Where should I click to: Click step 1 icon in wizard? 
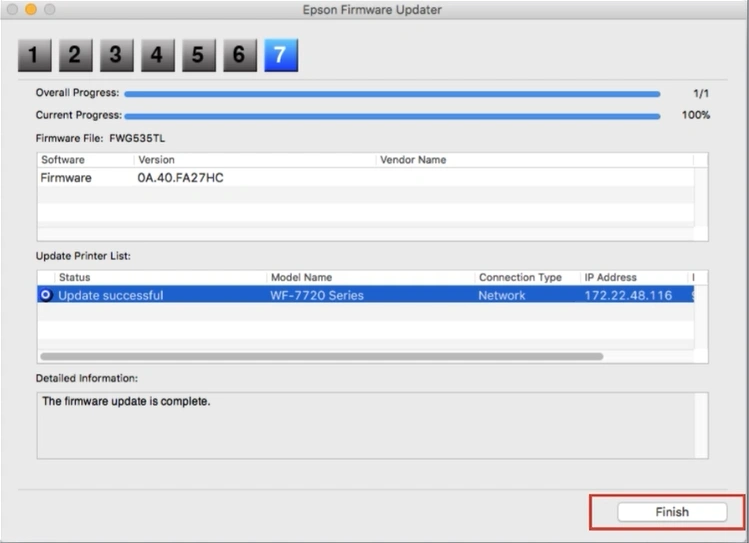34,55
